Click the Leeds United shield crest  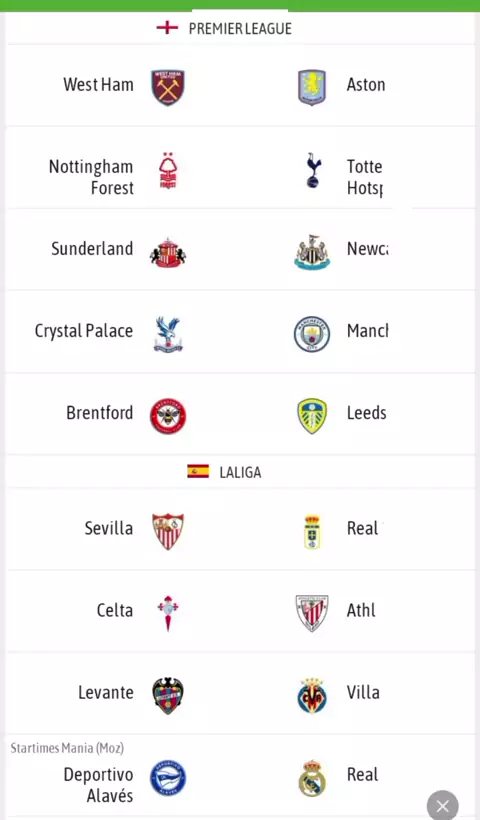click(x=312, y=416)
